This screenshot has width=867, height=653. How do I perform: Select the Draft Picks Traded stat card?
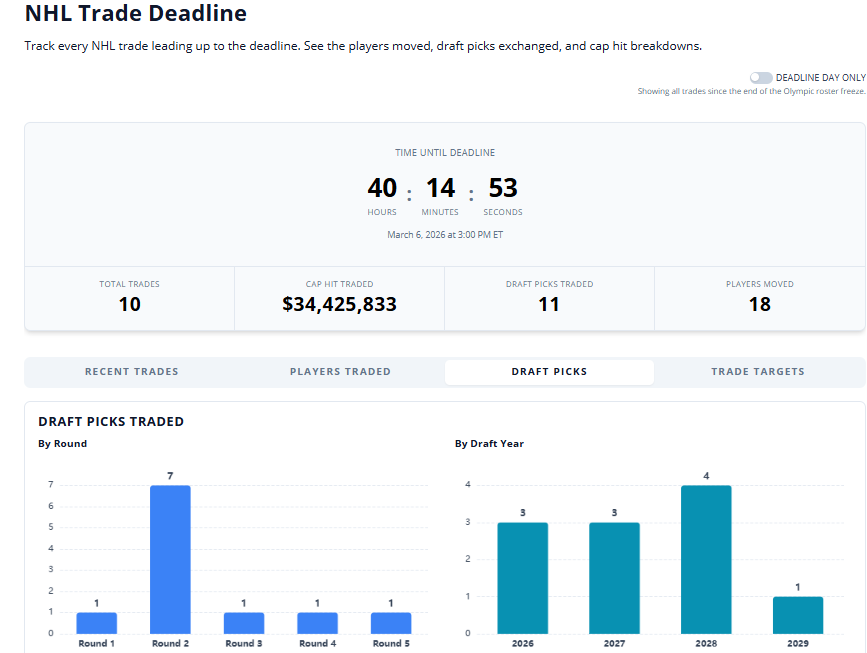coord(549,298)
